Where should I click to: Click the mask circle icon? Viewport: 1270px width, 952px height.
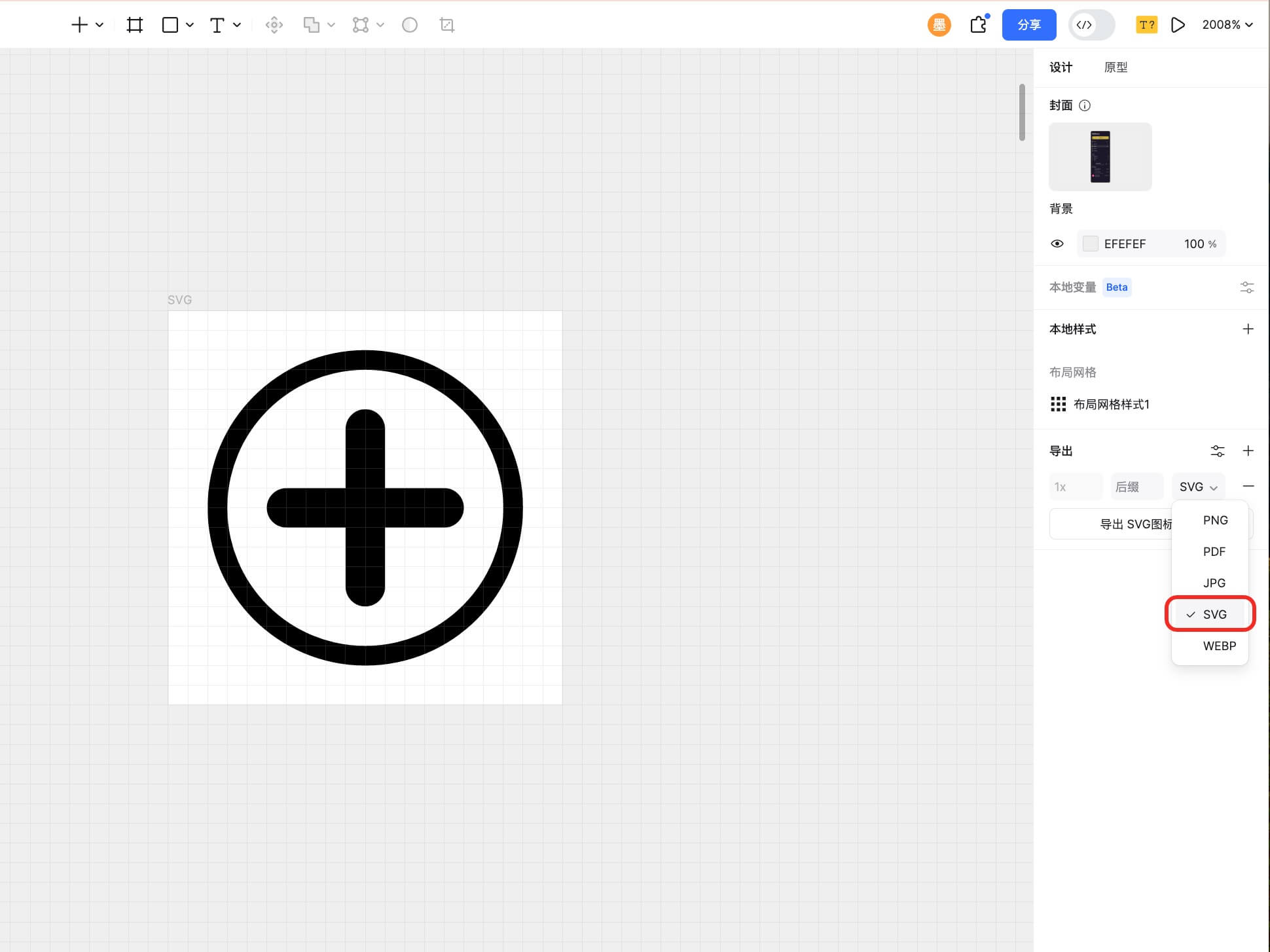409,25
